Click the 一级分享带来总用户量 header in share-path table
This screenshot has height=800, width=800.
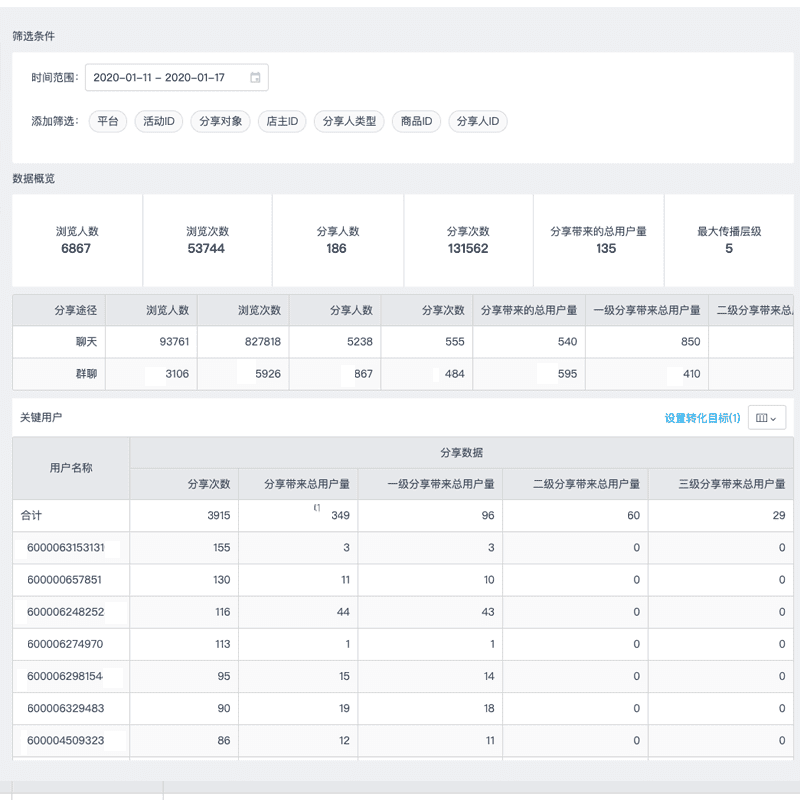[x=646, y=310]
